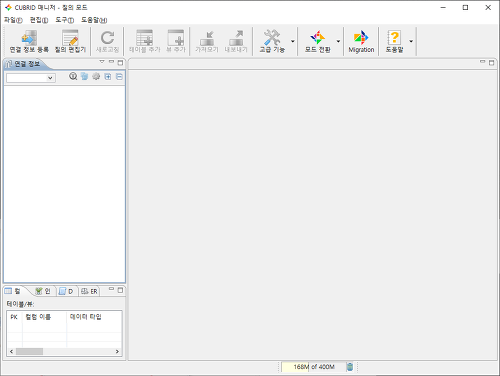Click the magnifier search icon in 연결 정보 panel
This screenshot has height=376, width=500.
click(73, 76)
